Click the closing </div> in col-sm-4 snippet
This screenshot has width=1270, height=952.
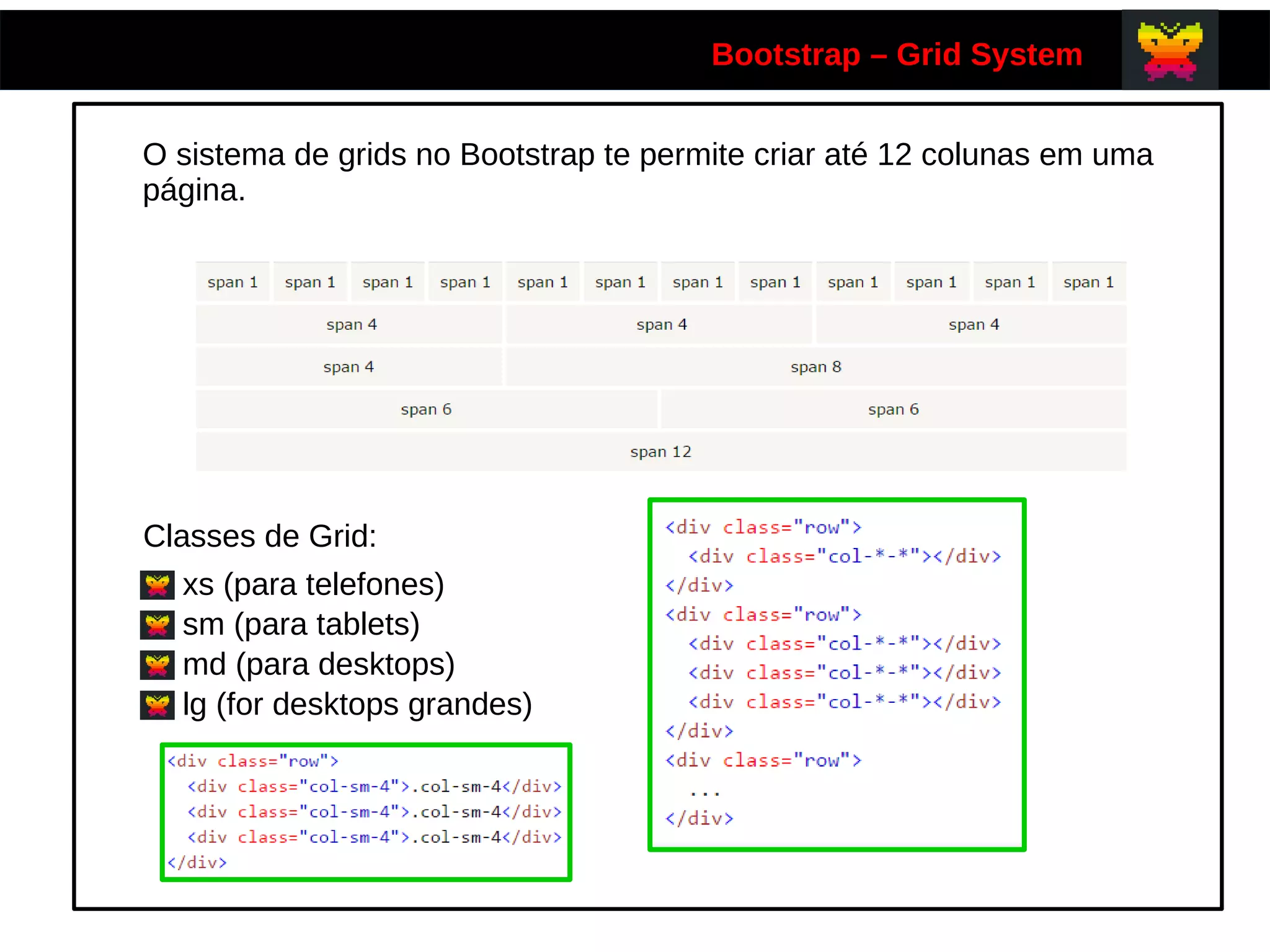tap(197, 863)
